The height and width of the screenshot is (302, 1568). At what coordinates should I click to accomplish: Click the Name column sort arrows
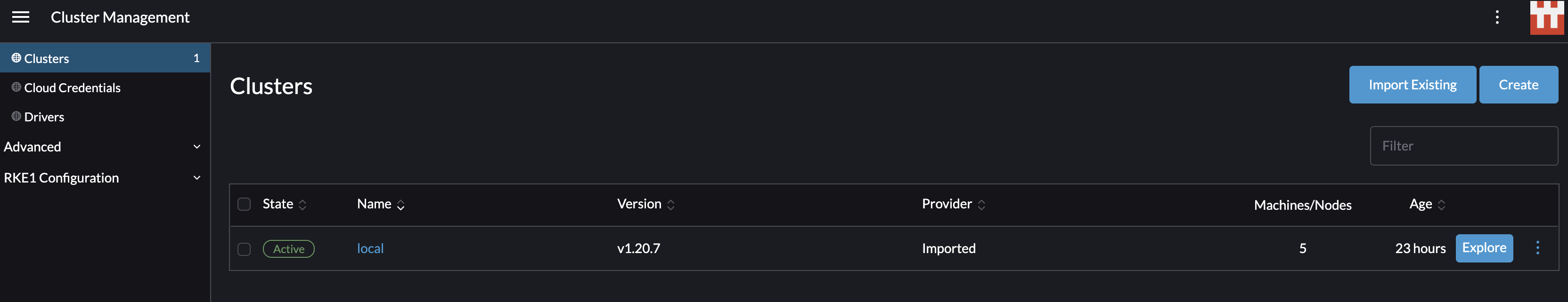click(x=400, y=206)
